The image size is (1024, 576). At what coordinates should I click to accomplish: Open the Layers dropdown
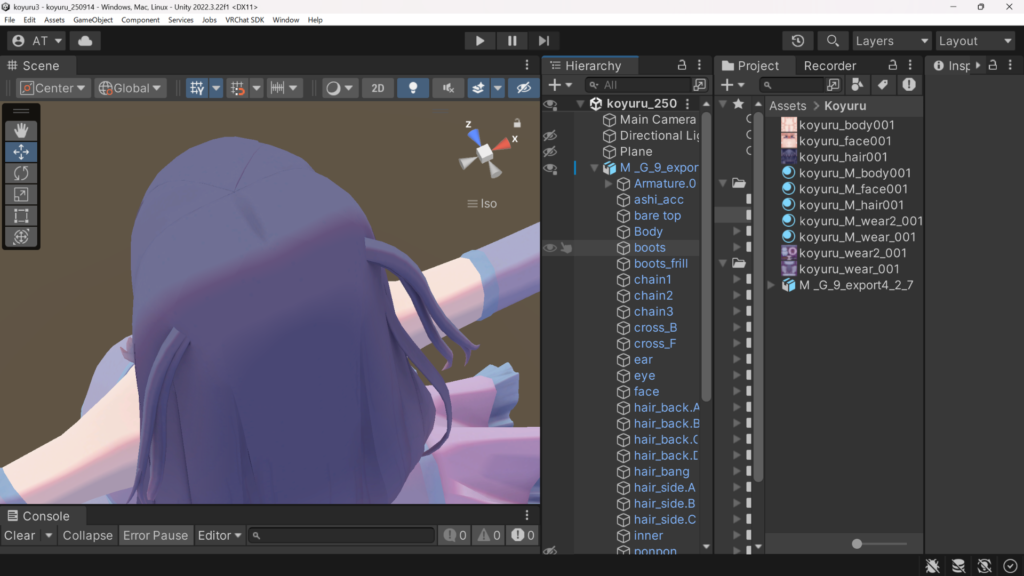[x=891, y=41]
